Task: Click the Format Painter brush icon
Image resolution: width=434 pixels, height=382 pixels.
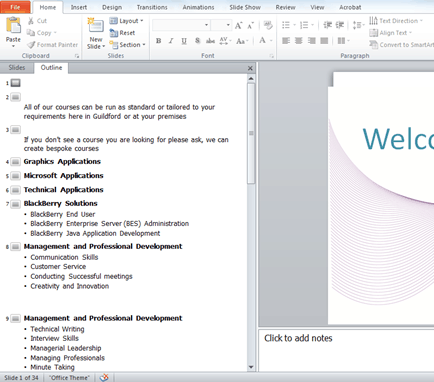Action: [x=31, y=45]
